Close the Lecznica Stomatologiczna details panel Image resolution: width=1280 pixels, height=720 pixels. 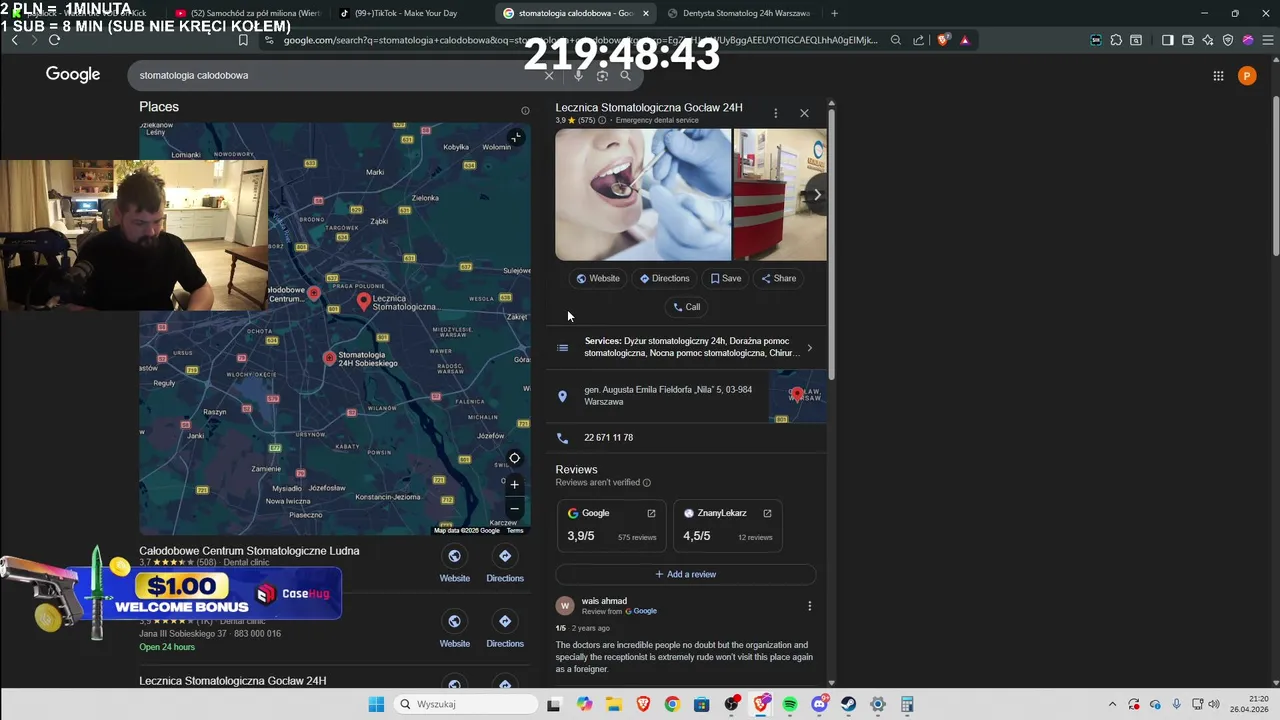(804, 113)
